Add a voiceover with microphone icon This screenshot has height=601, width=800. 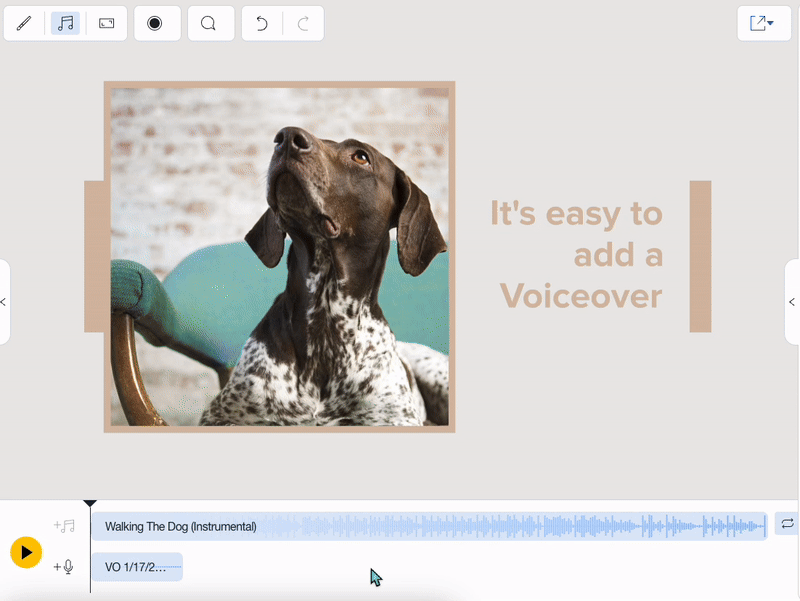[x=64, y=567]
